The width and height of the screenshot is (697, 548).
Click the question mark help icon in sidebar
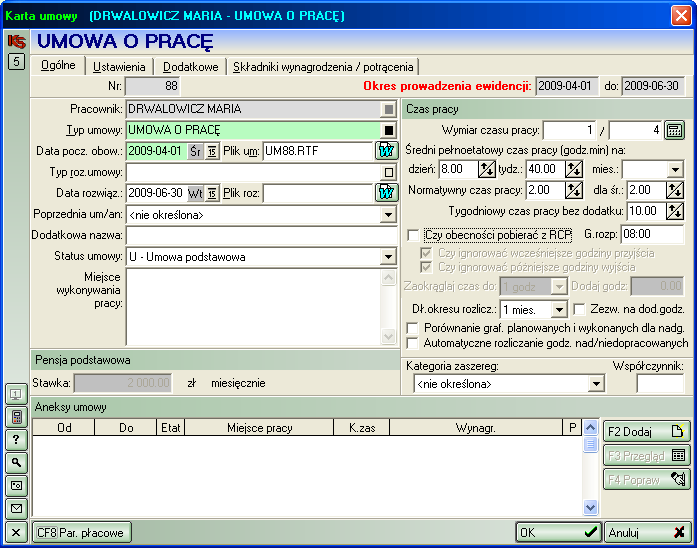(16, 439)
